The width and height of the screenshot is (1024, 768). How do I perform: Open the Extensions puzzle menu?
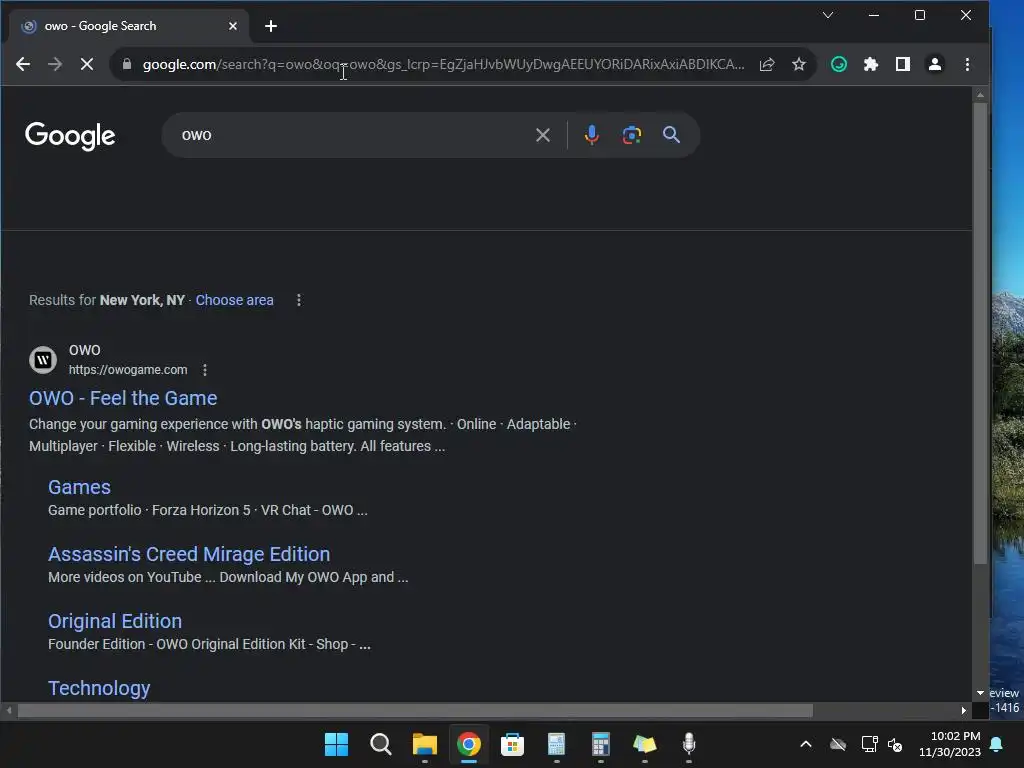click(x=871, y=64)
